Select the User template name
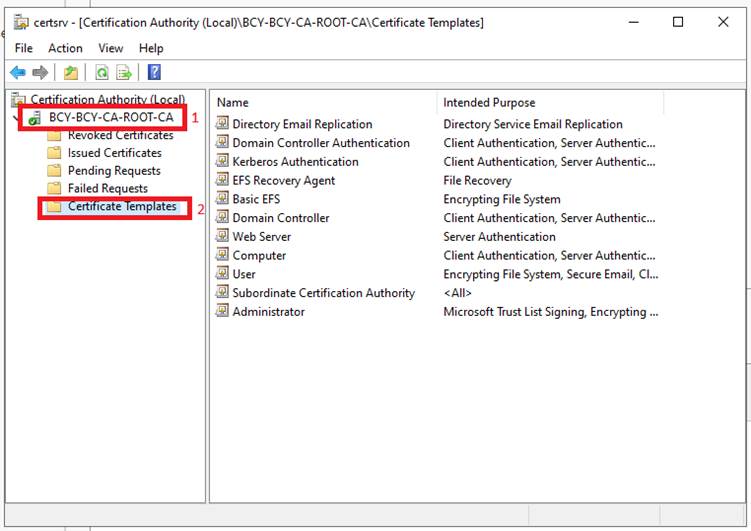This screenshot has width=751, height=531. tap(244, 274)
